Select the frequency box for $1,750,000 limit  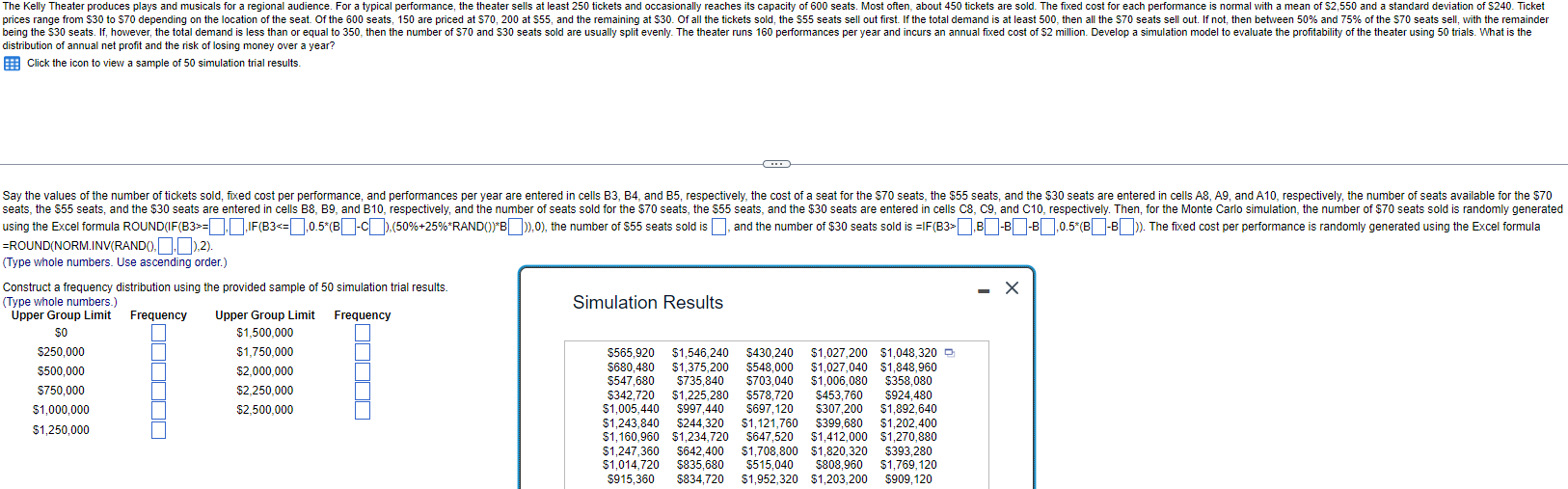pyautogui.click(x=363, y=352)
